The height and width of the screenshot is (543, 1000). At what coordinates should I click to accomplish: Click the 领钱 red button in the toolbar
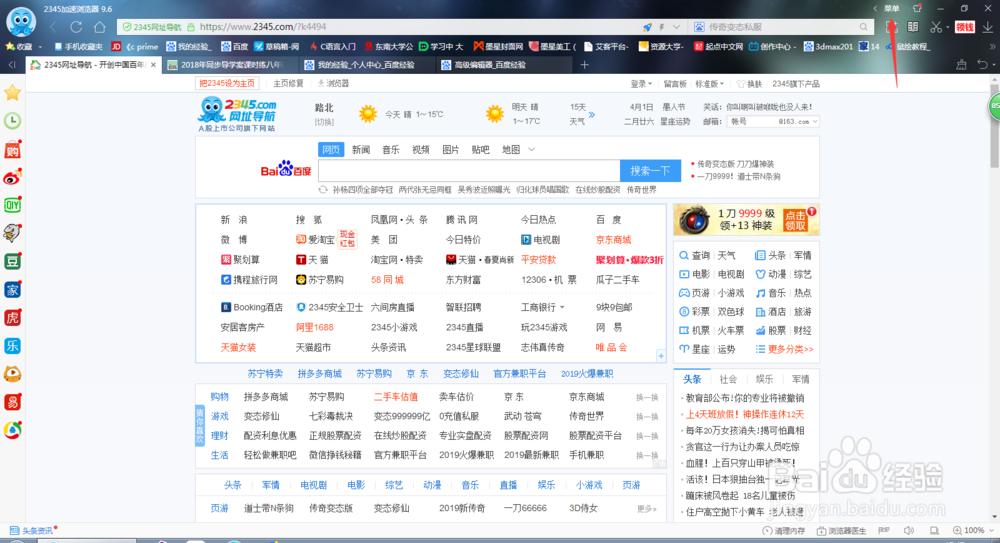pos(964,27)
